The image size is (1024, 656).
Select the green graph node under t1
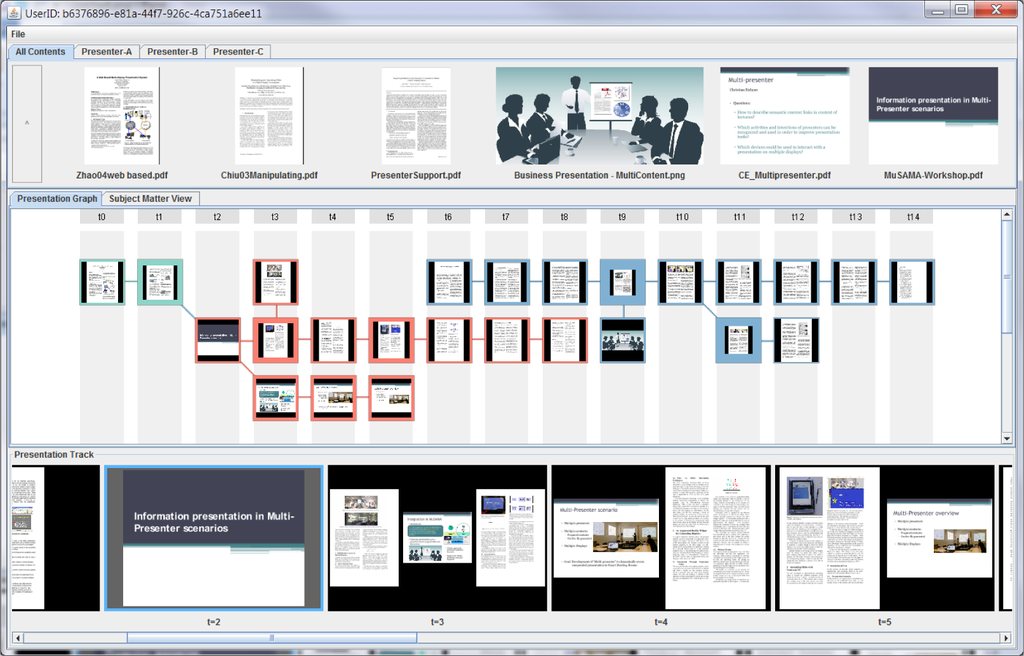pyautogui.click(x=160, y=282)
